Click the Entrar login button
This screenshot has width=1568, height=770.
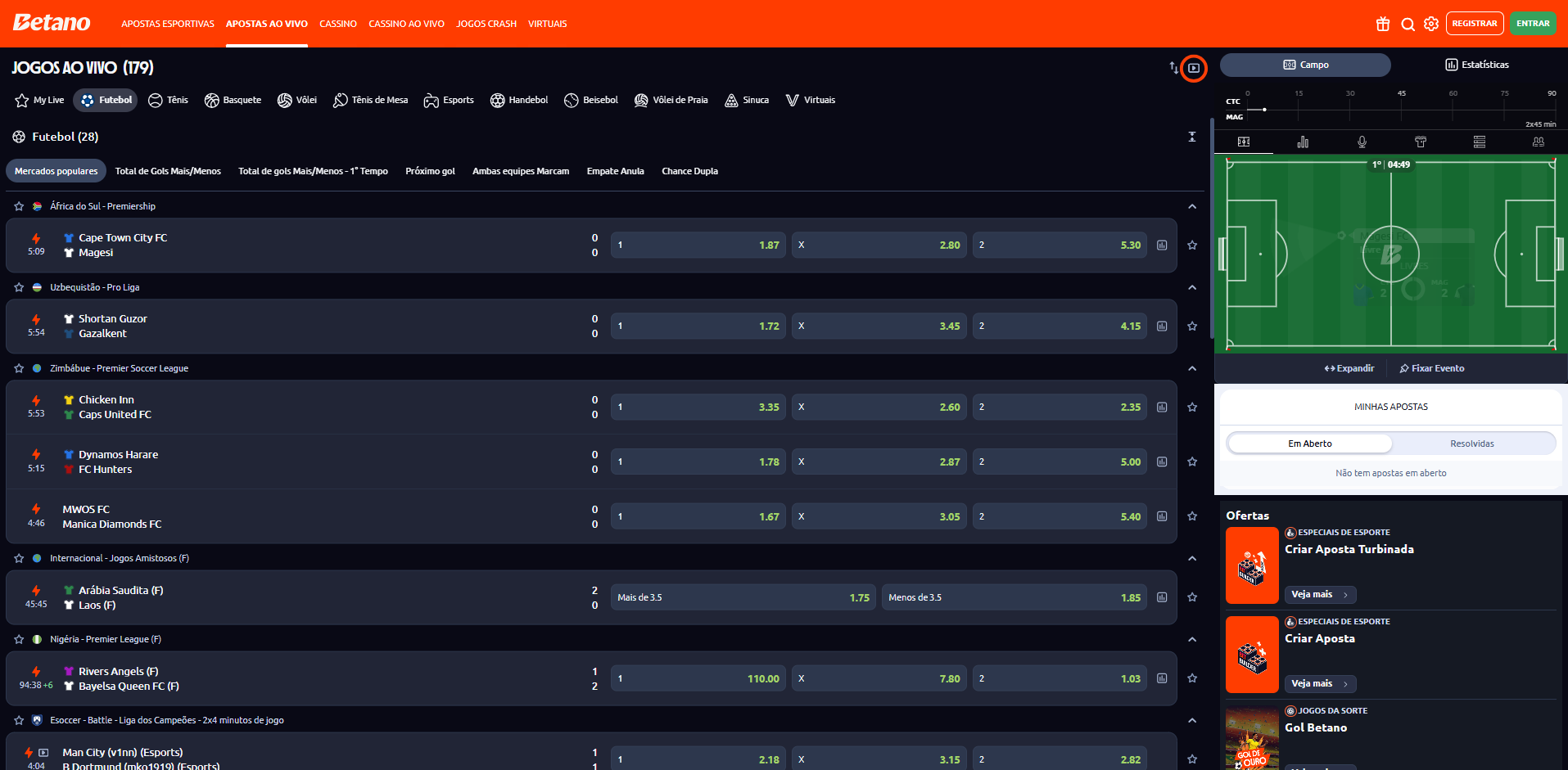(1533, 24)
